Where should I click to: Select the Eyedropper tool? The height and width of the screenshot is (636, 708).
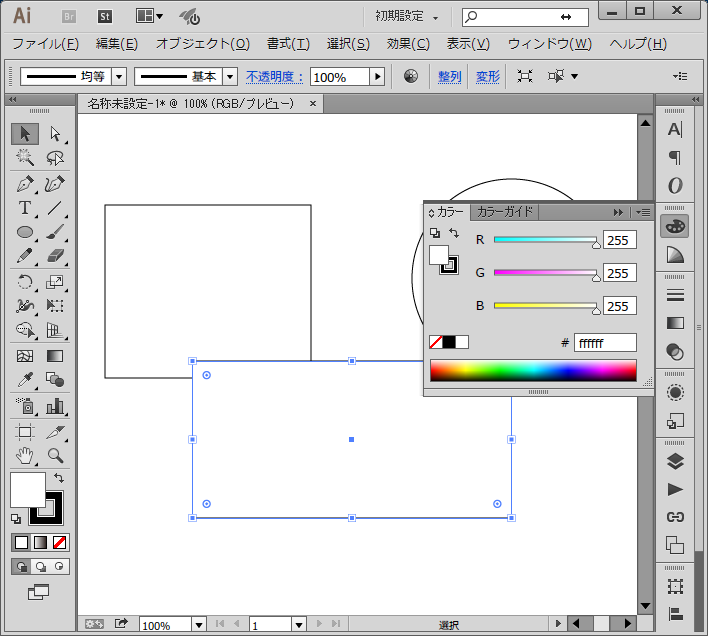click(25, 380)
